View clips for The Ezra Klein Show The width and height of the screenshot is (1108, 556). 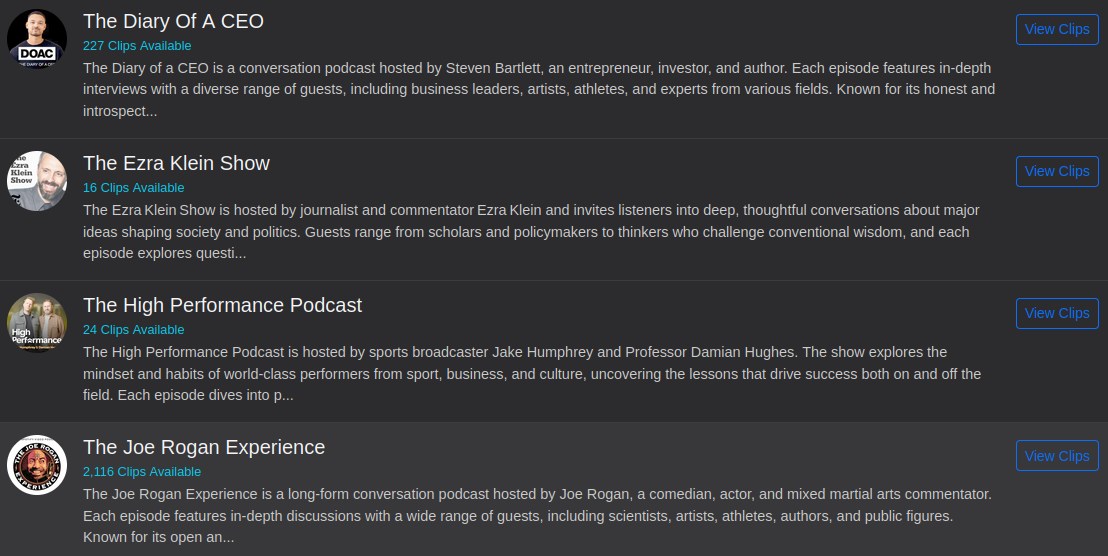[x=1056, y=171]
